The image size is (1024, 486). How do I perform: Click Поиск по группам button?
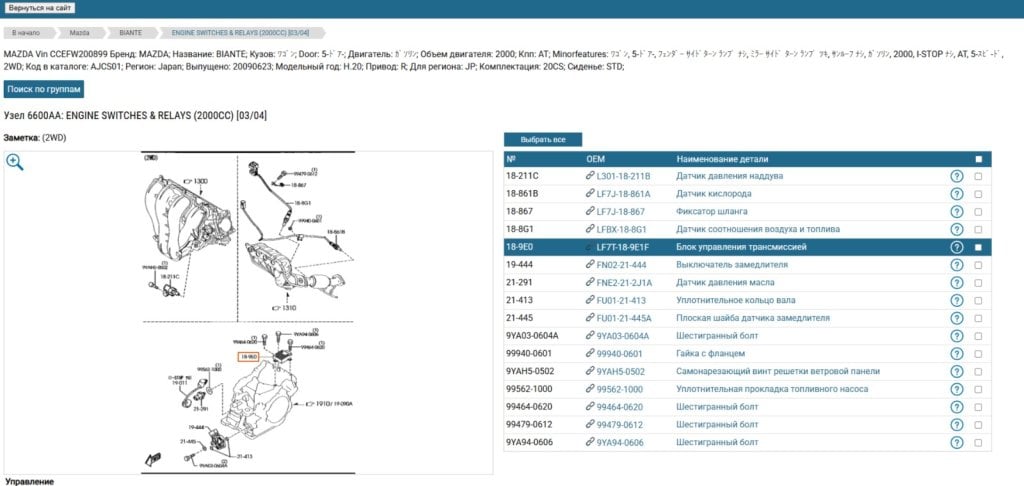(x=44, y=89)
